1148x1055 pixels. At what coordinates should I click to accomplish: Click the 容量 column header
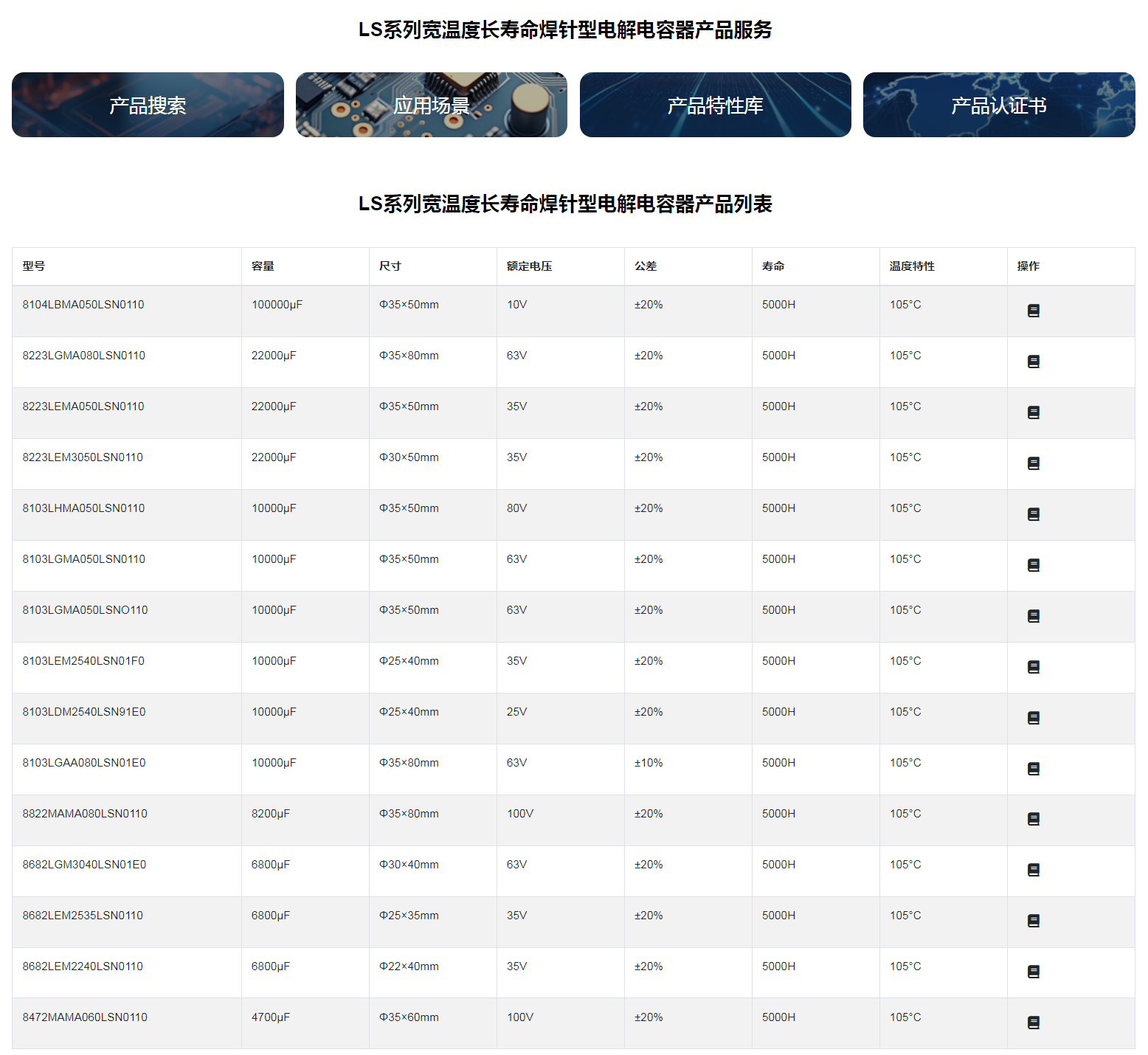[263, 266]
